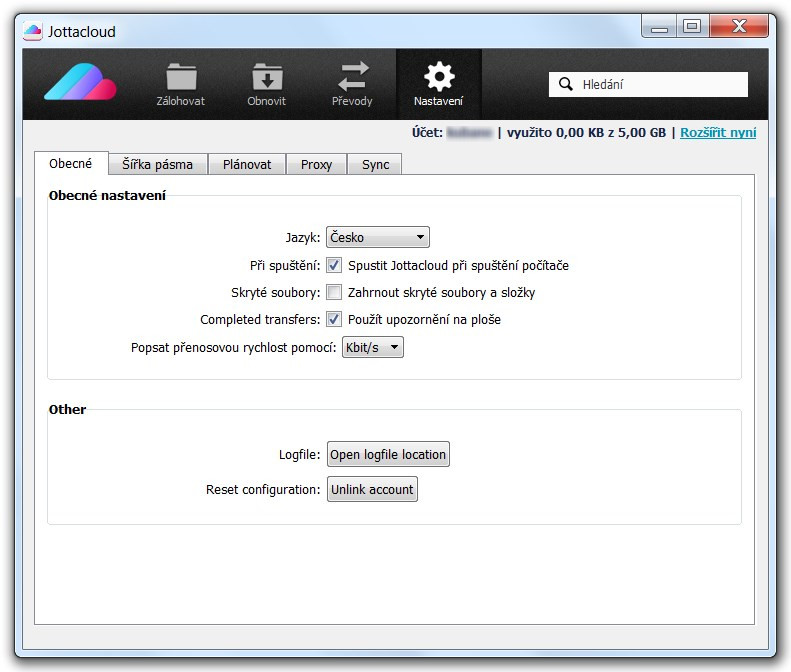Click the Other section heading

[x=67, y=409]
